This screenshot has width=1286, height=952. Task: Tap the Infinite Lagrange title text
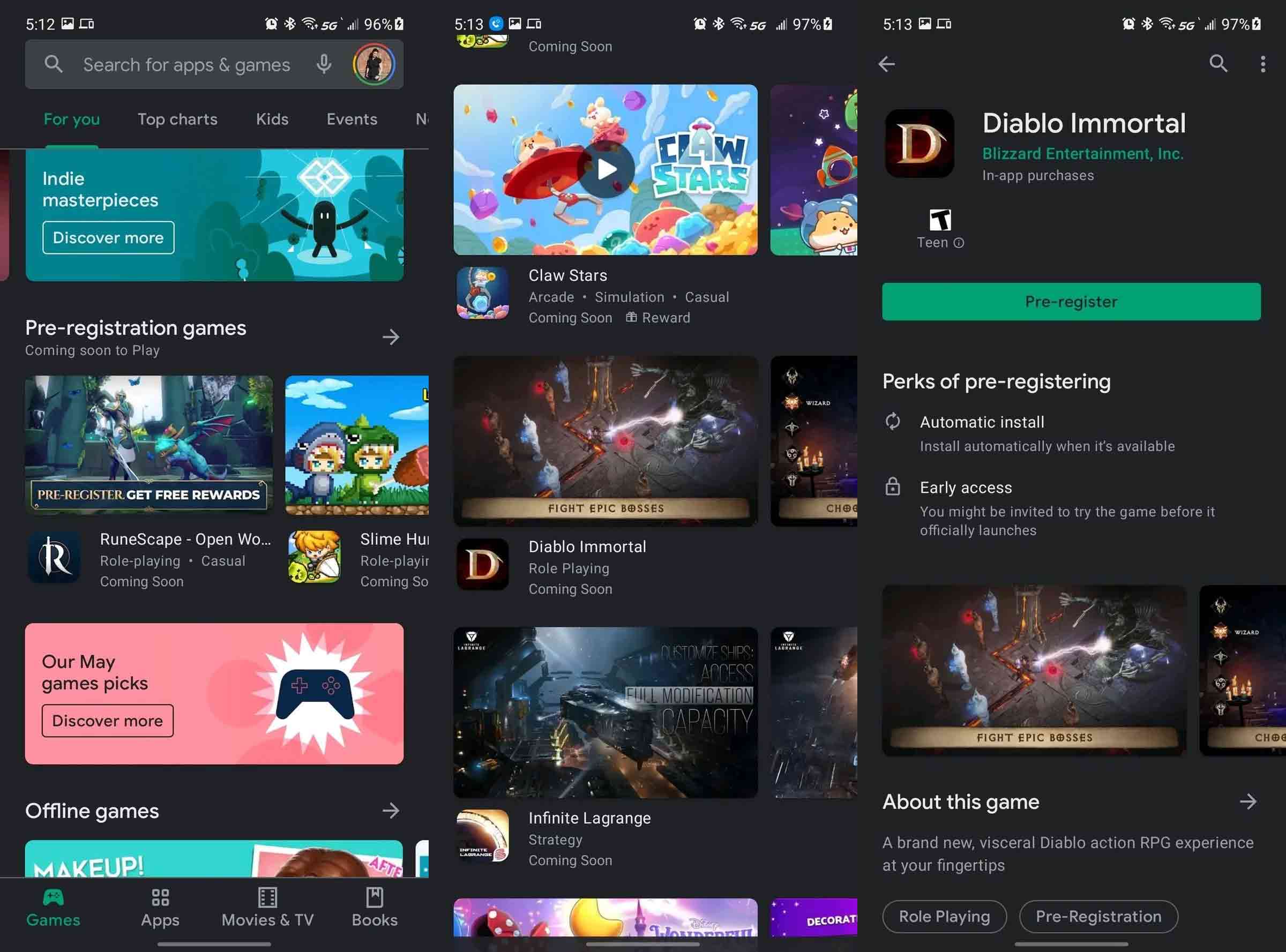tap(589, 818)
